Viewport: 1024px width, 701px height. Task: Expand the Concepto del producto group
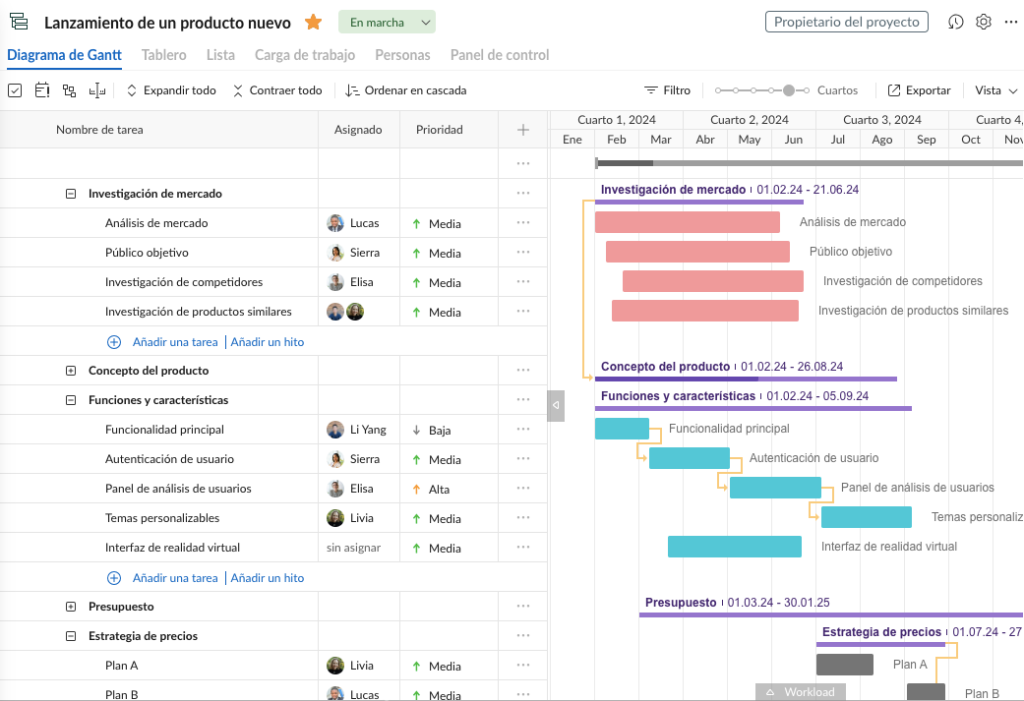(70, 370)
